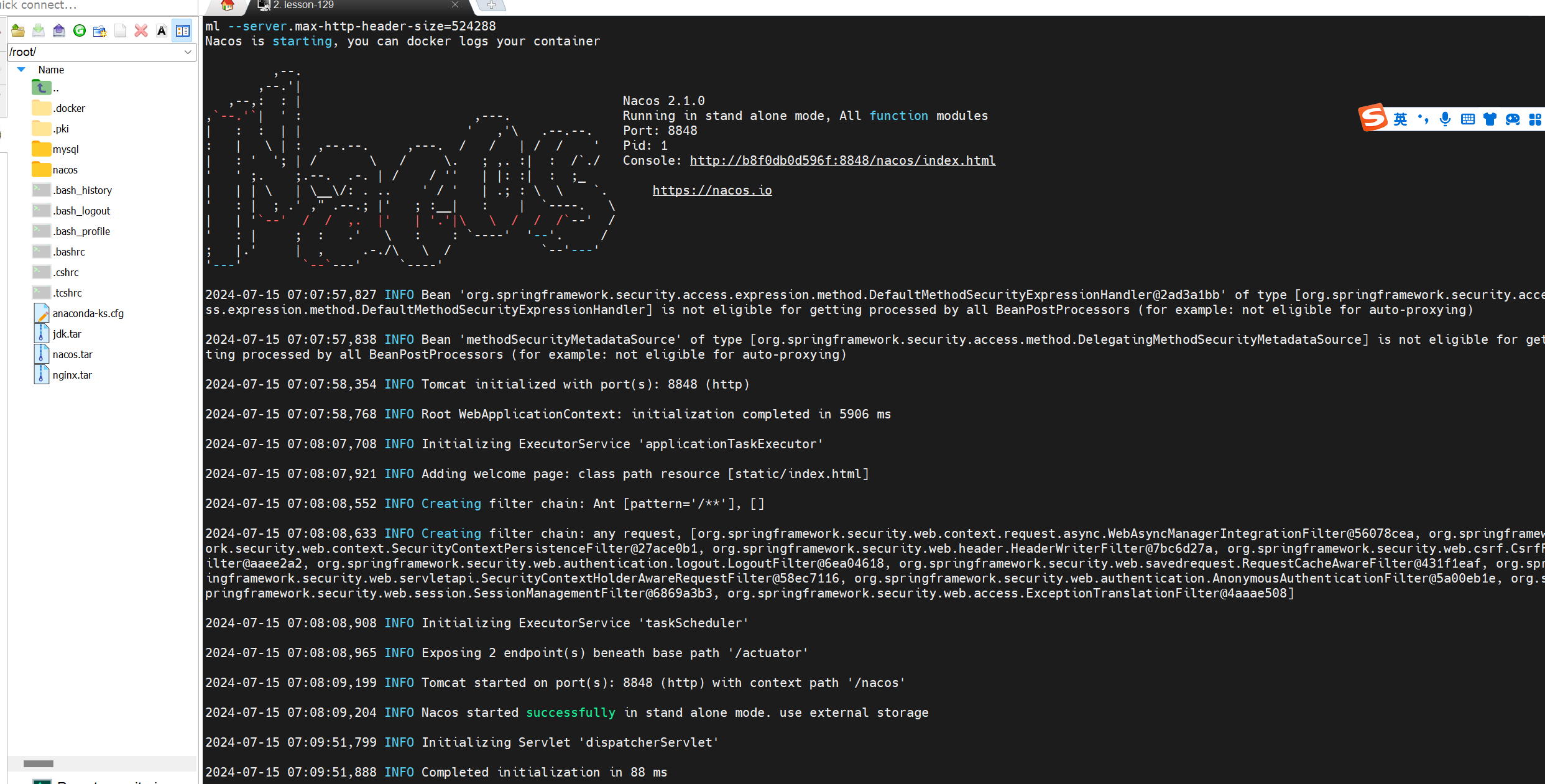This screenshot has width=1545, height=784.
Task: Open Sogou soft keyboard
Action: point(1468,119)
